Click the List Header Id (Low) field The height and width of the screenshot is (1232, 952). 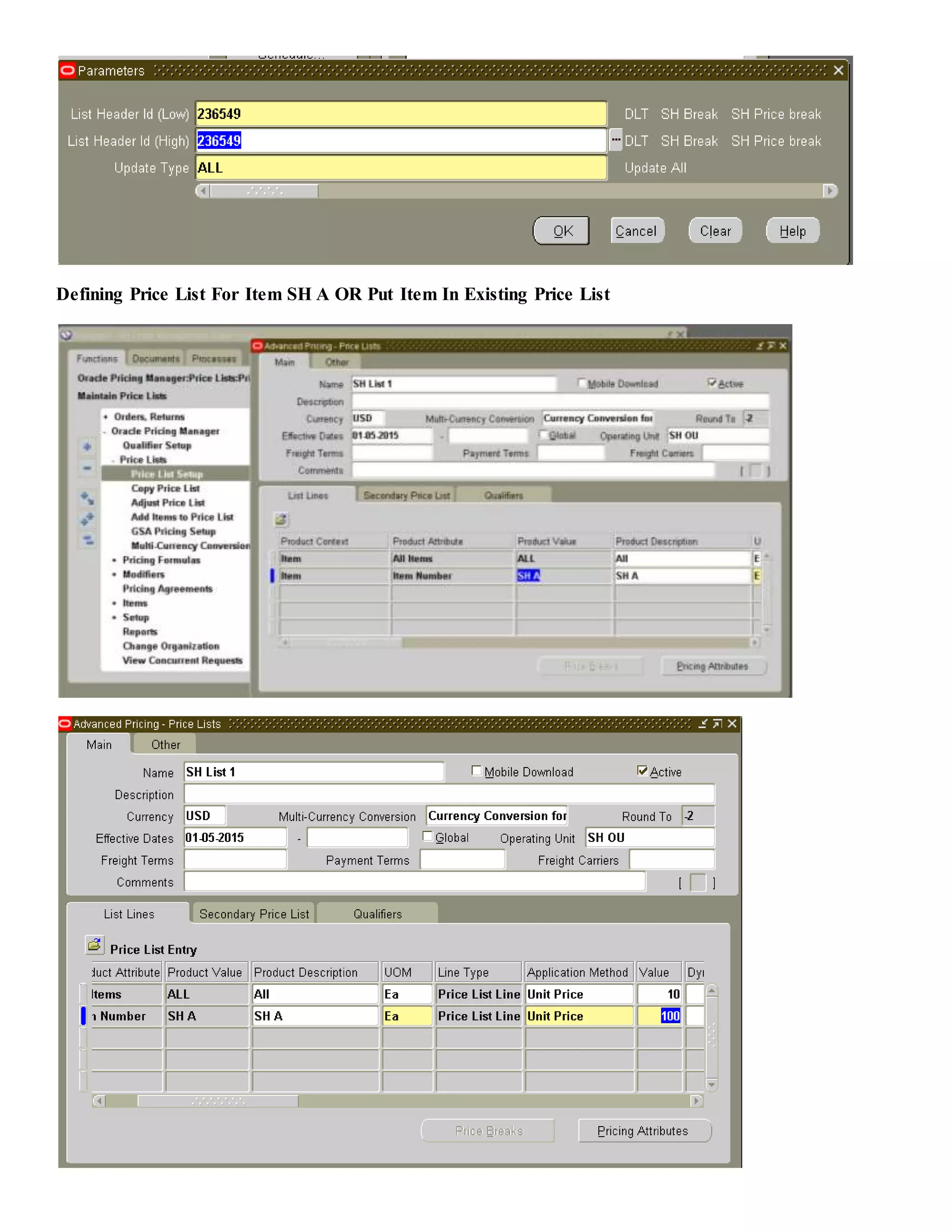[x=401, y=113]
